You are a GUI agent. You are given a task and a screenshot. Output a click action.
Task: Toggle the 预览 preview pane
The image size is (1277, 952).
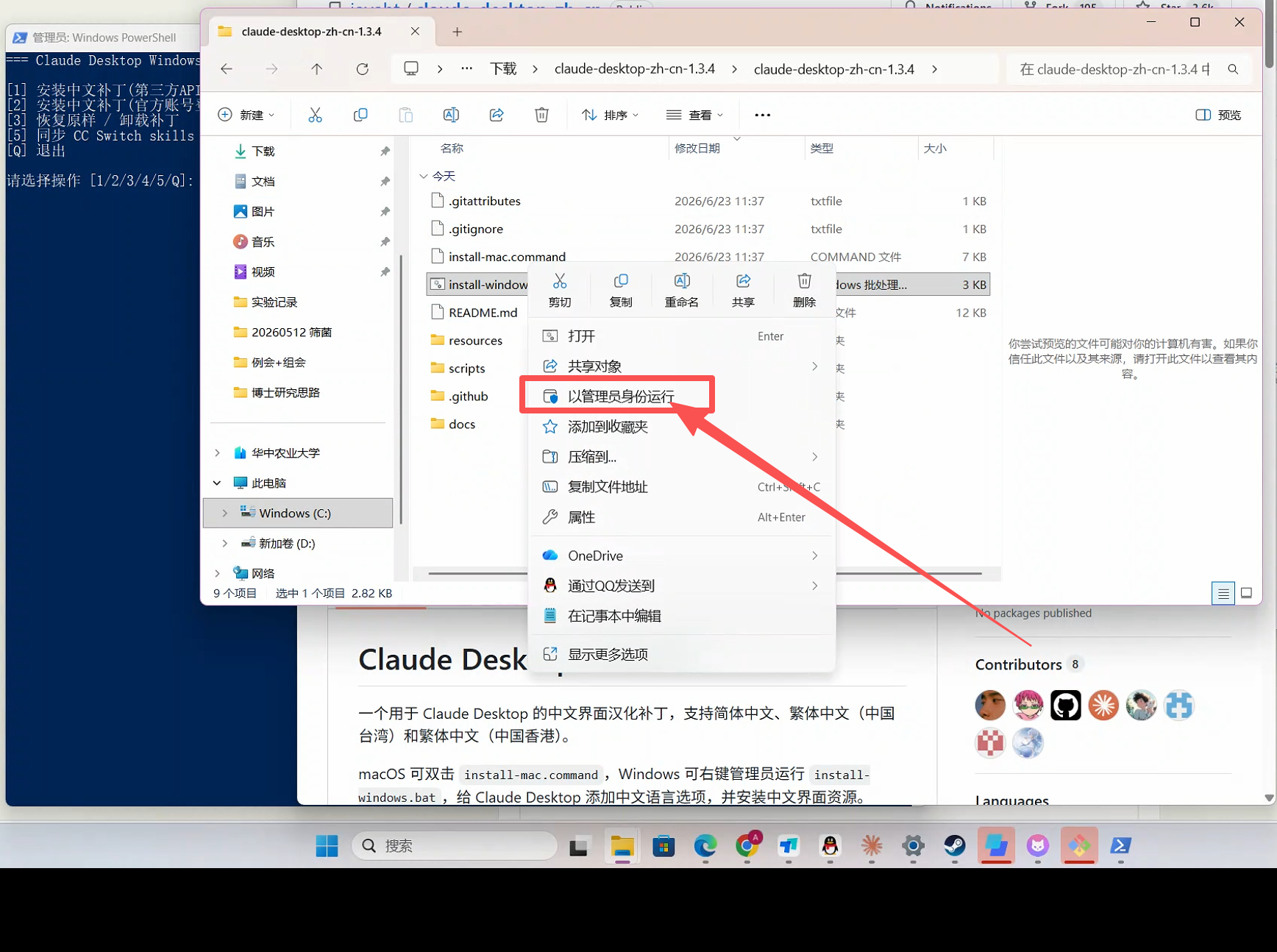[x=1219, y=115]
